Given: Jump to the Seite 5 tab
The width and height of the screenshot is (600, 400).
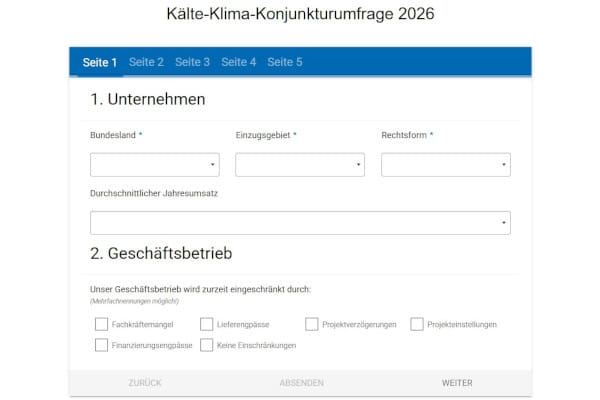Looking at the screenshot, I should click(285, 62).
